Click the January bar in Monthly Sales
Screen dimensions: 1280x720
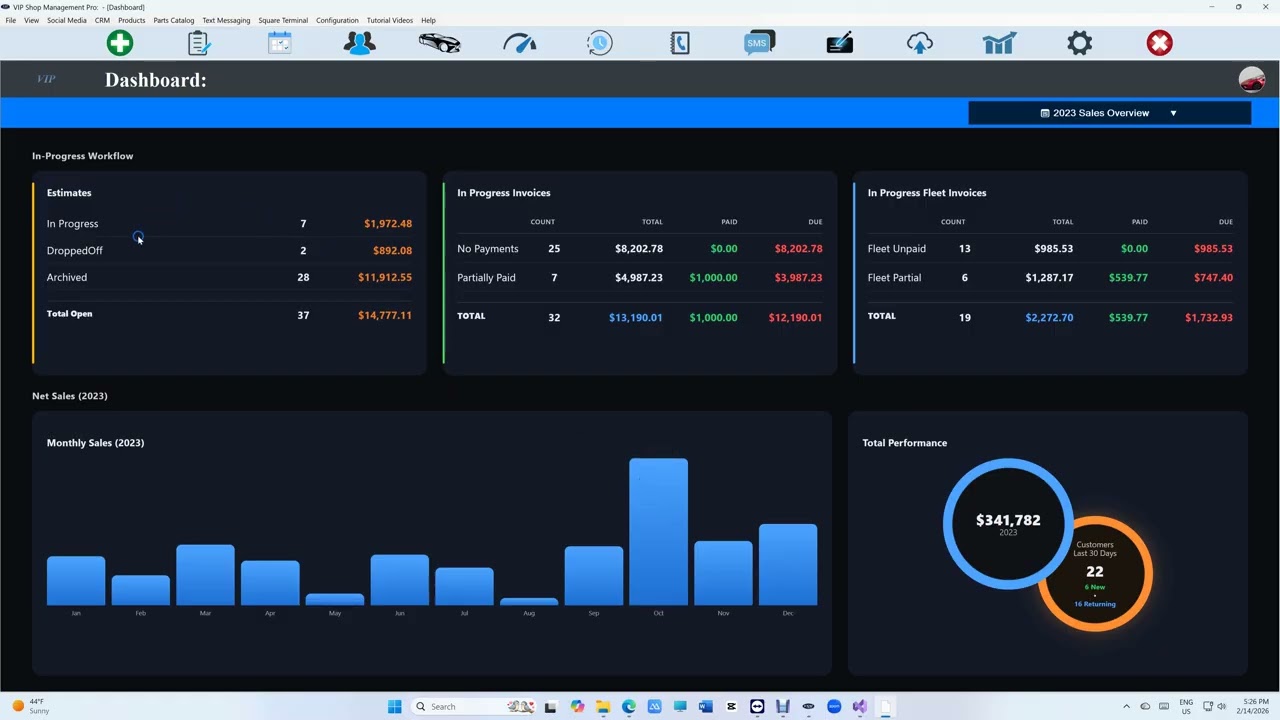(x=76, y=581)
